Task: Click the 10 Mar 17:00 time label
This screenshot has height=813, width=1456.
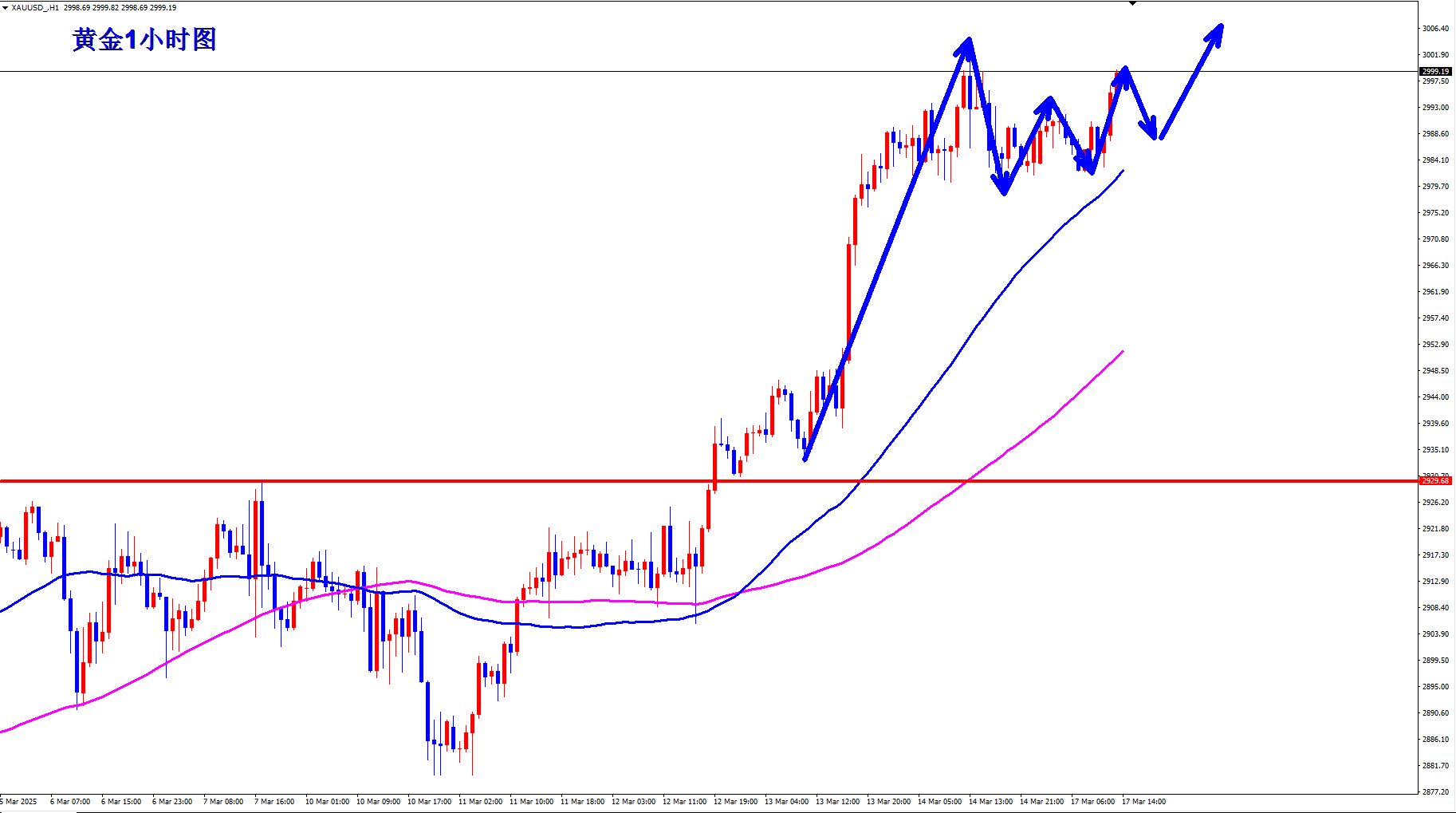Action: 429,801
